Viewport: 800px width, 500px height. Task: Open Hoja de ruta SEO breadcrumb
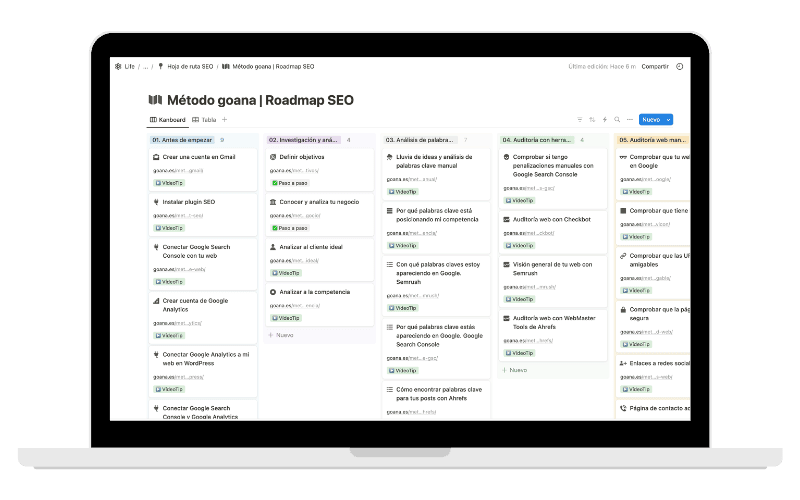[190, 66]
